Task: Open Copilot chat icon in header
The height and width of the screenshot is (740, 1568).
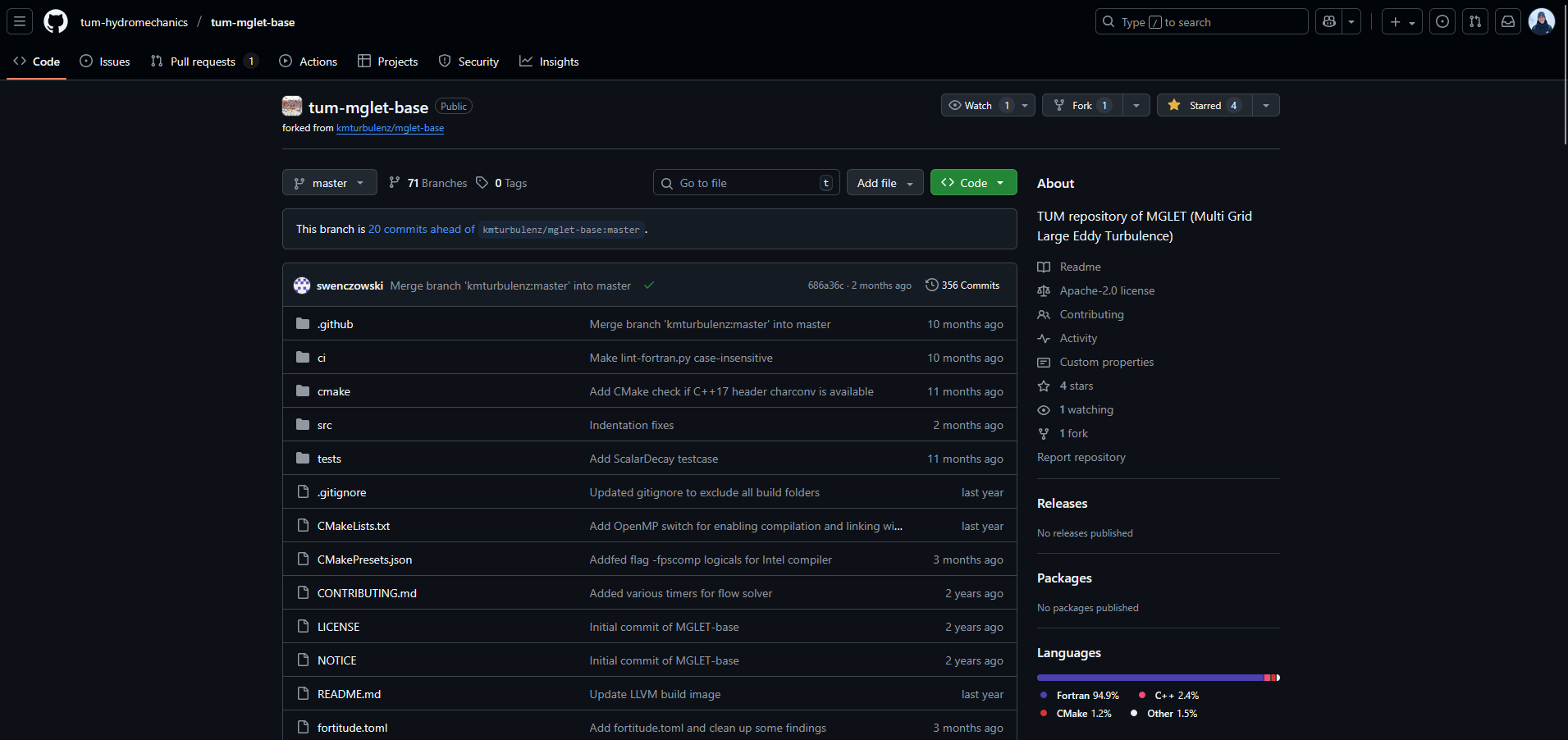Action: (x=1329, y=22)
